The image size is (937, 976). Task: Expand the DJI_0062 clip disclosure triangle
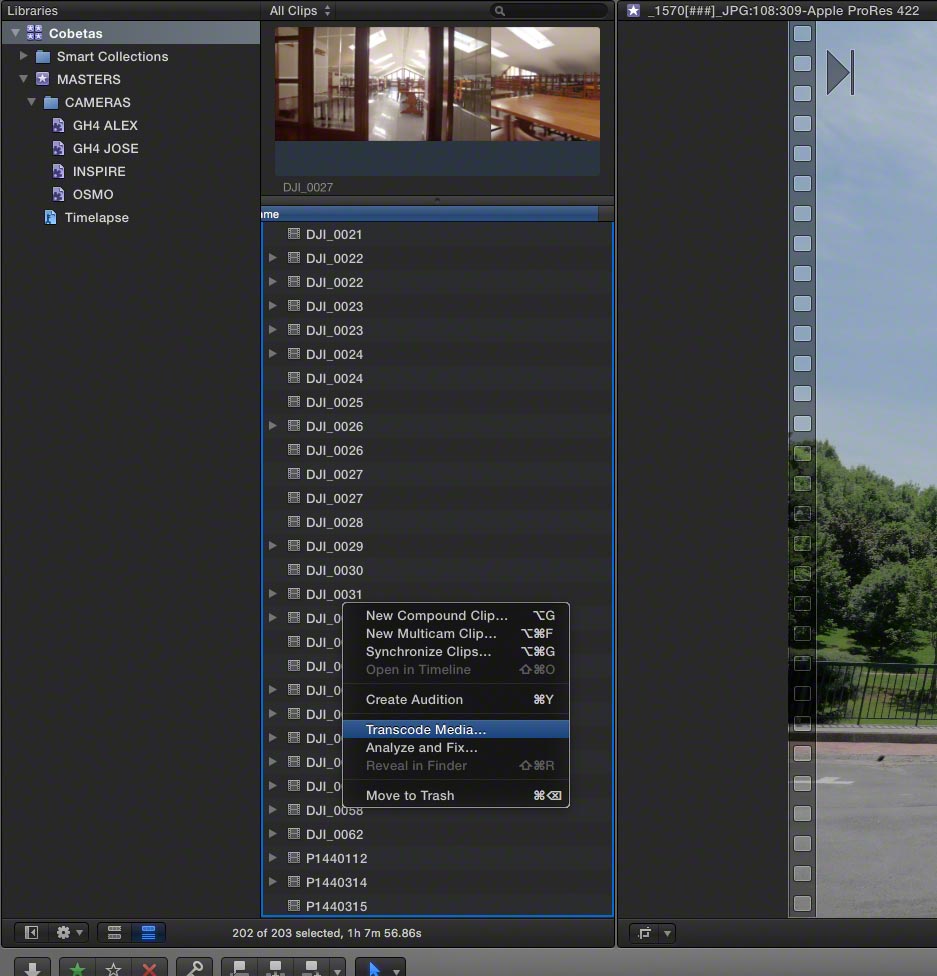pyautogui.click(x=273, y=833)
